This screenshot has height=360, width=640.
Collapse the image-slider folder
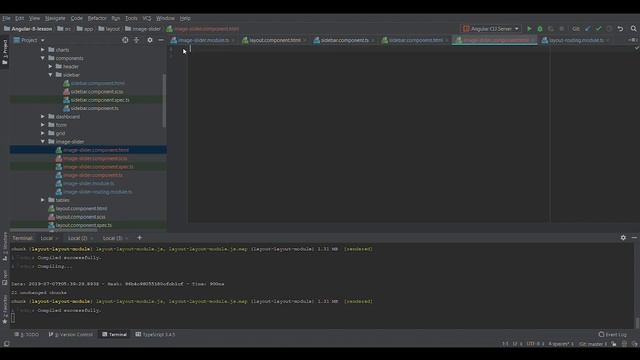pos(43,142)
